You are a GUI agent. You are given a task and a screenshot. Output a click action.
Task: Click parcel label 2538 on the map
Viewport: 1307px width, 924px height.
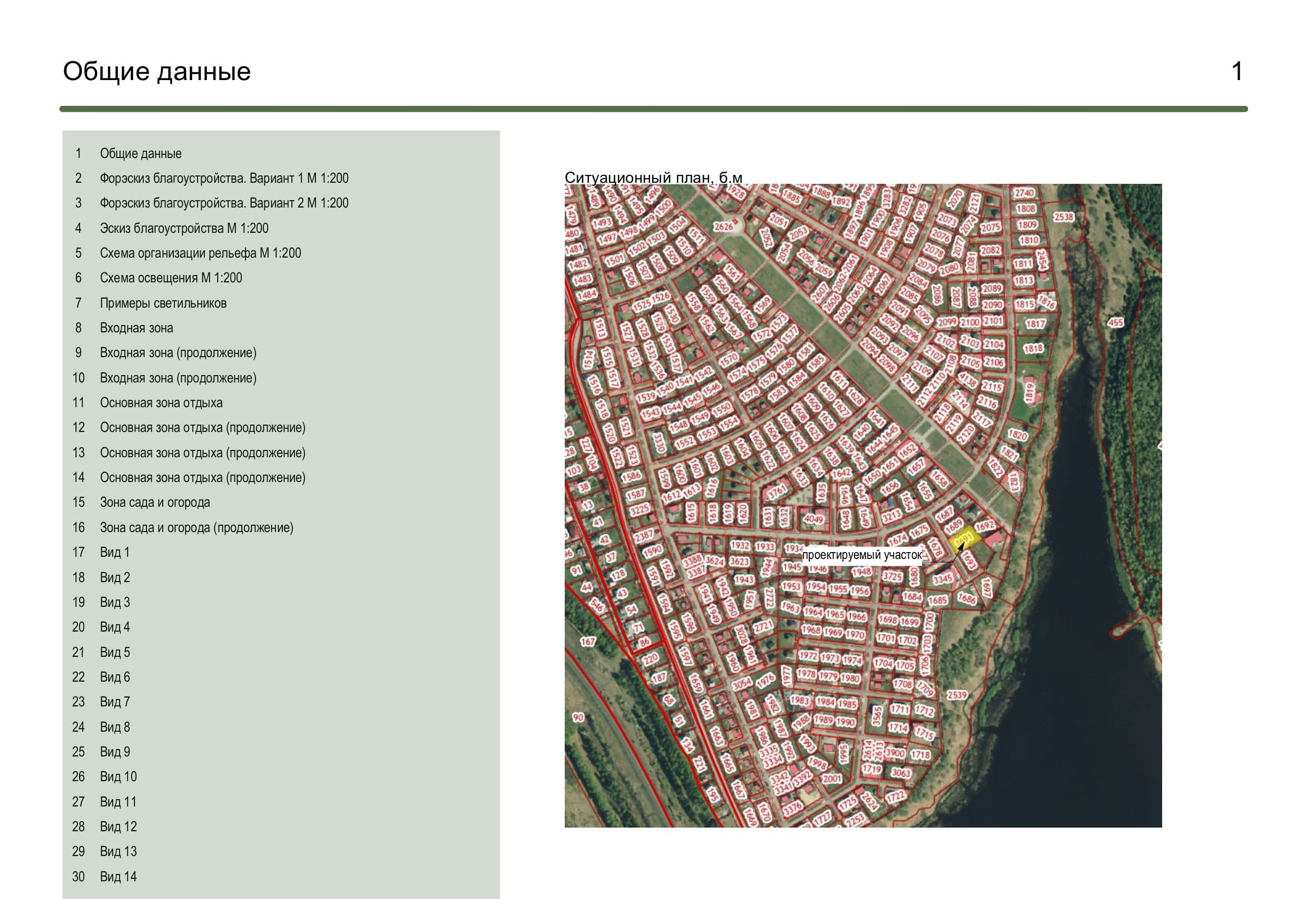tap(1064, 217)
